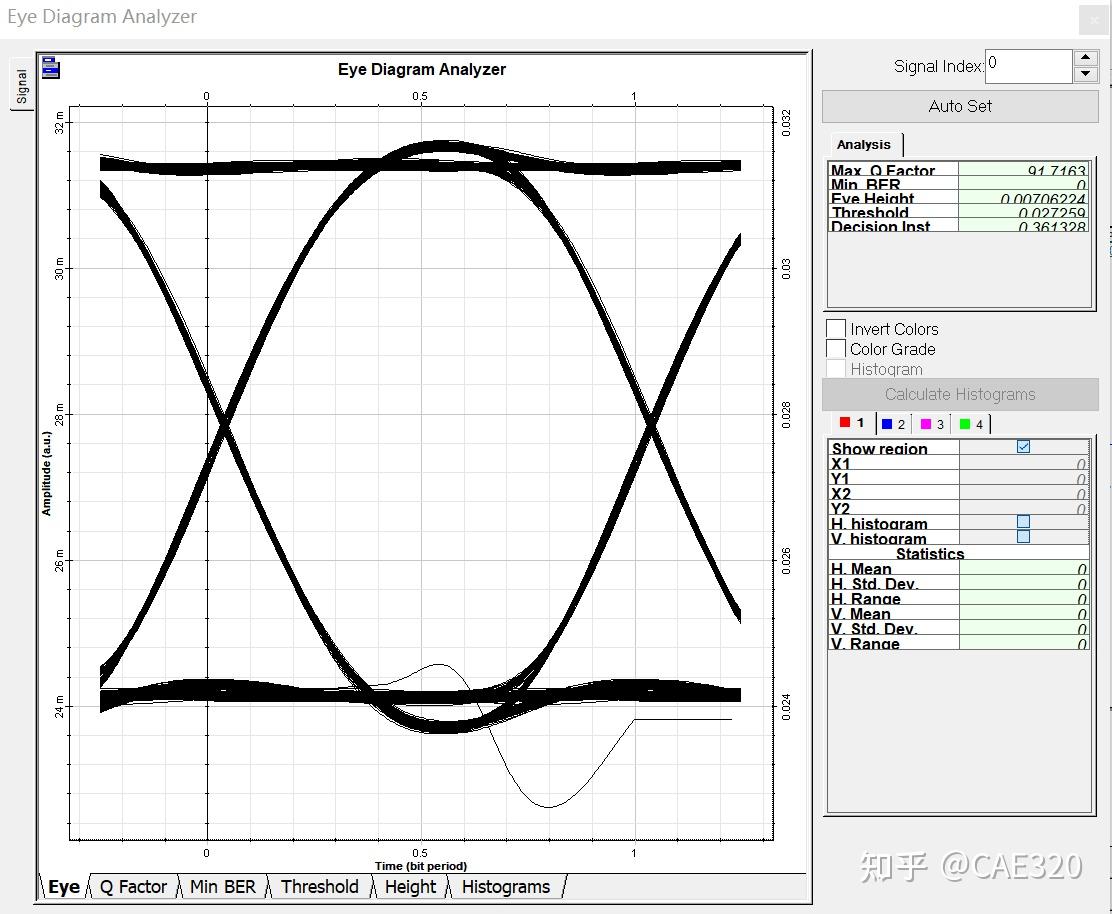Enable the Invert Colors checkbox

point(836,329)
